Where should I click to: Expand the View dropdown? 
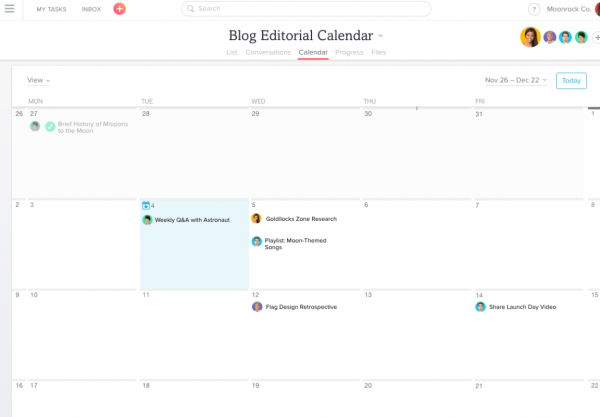(x=38, y=80)
